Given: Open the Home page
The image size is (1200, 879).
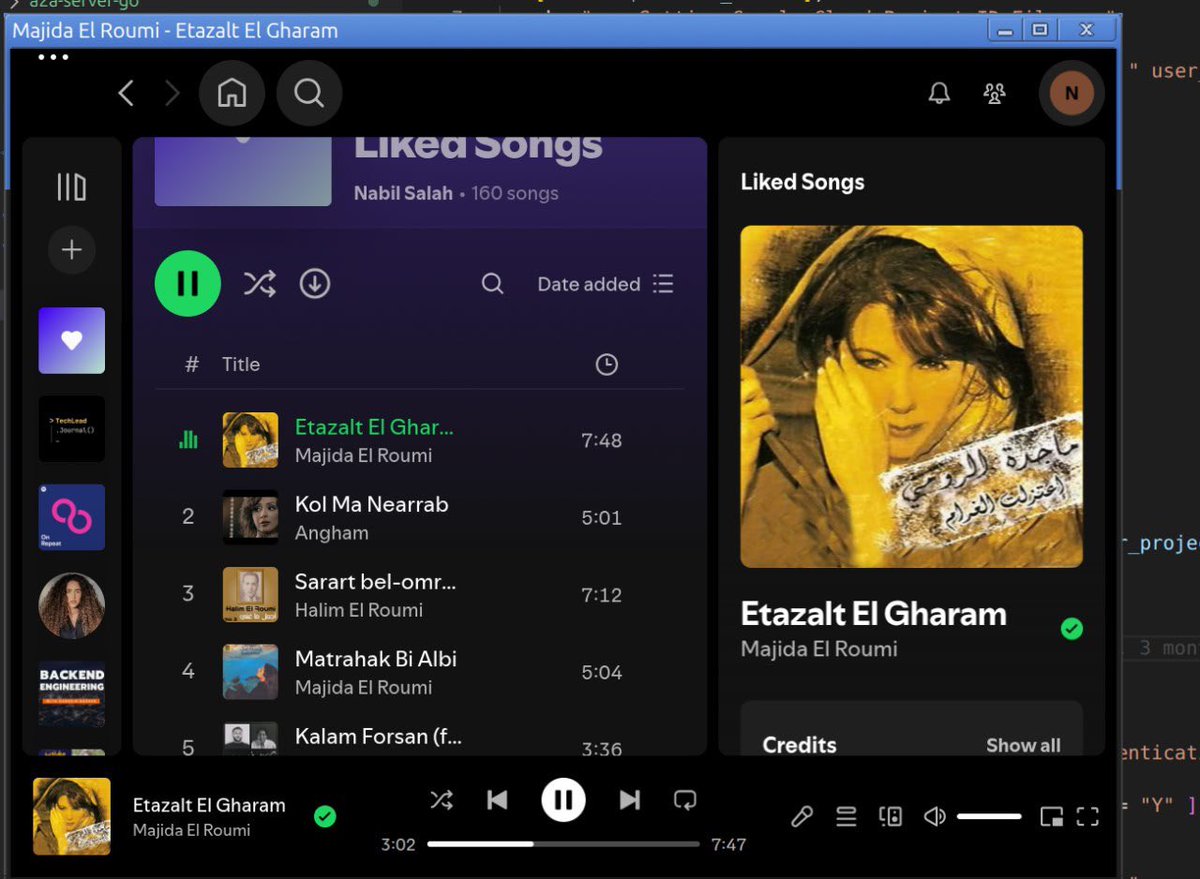Looking at the screenshot, I should 232,94.
